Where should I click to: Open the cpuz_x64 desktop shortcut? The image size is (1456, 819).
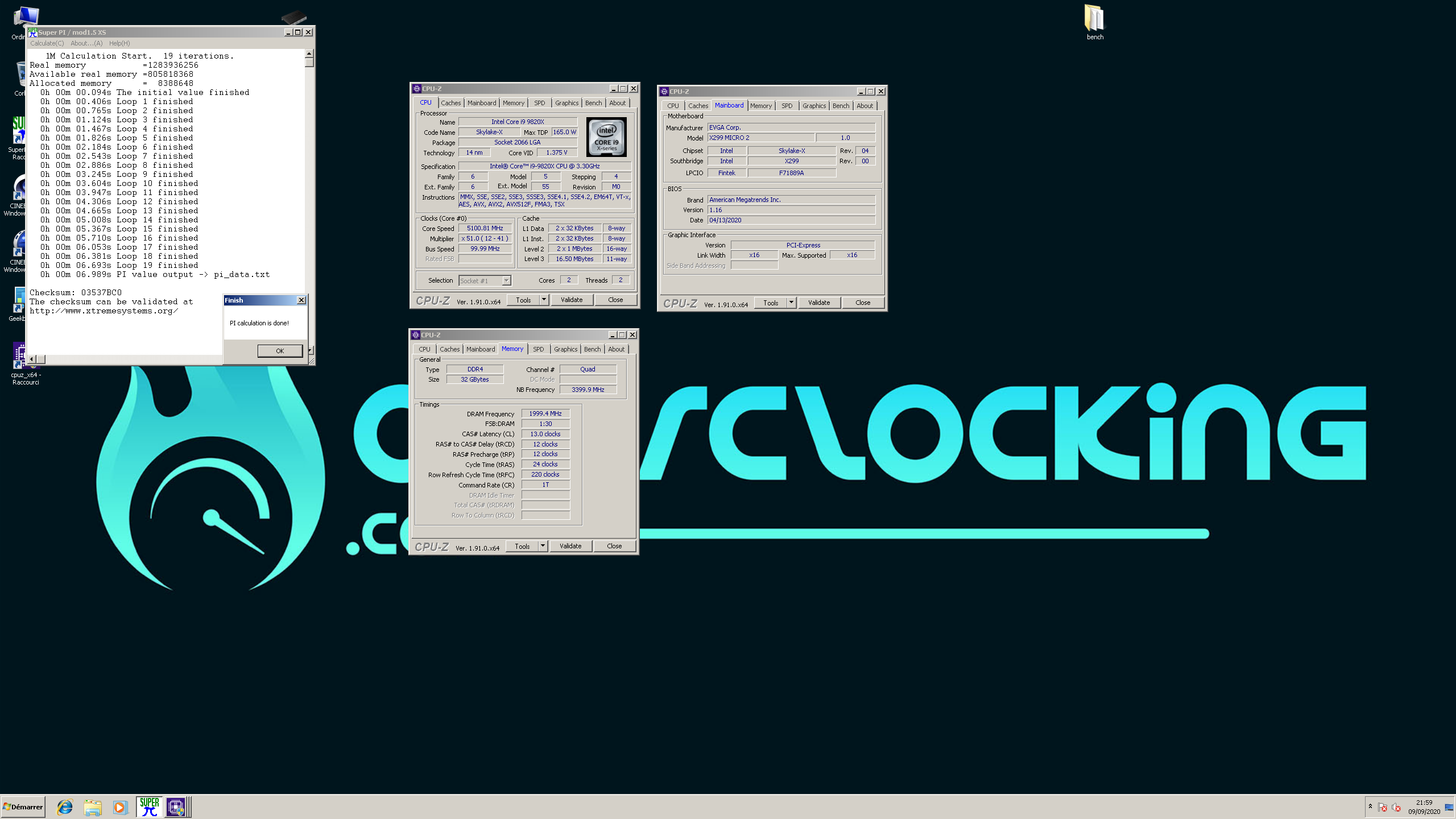click(25, 364)
